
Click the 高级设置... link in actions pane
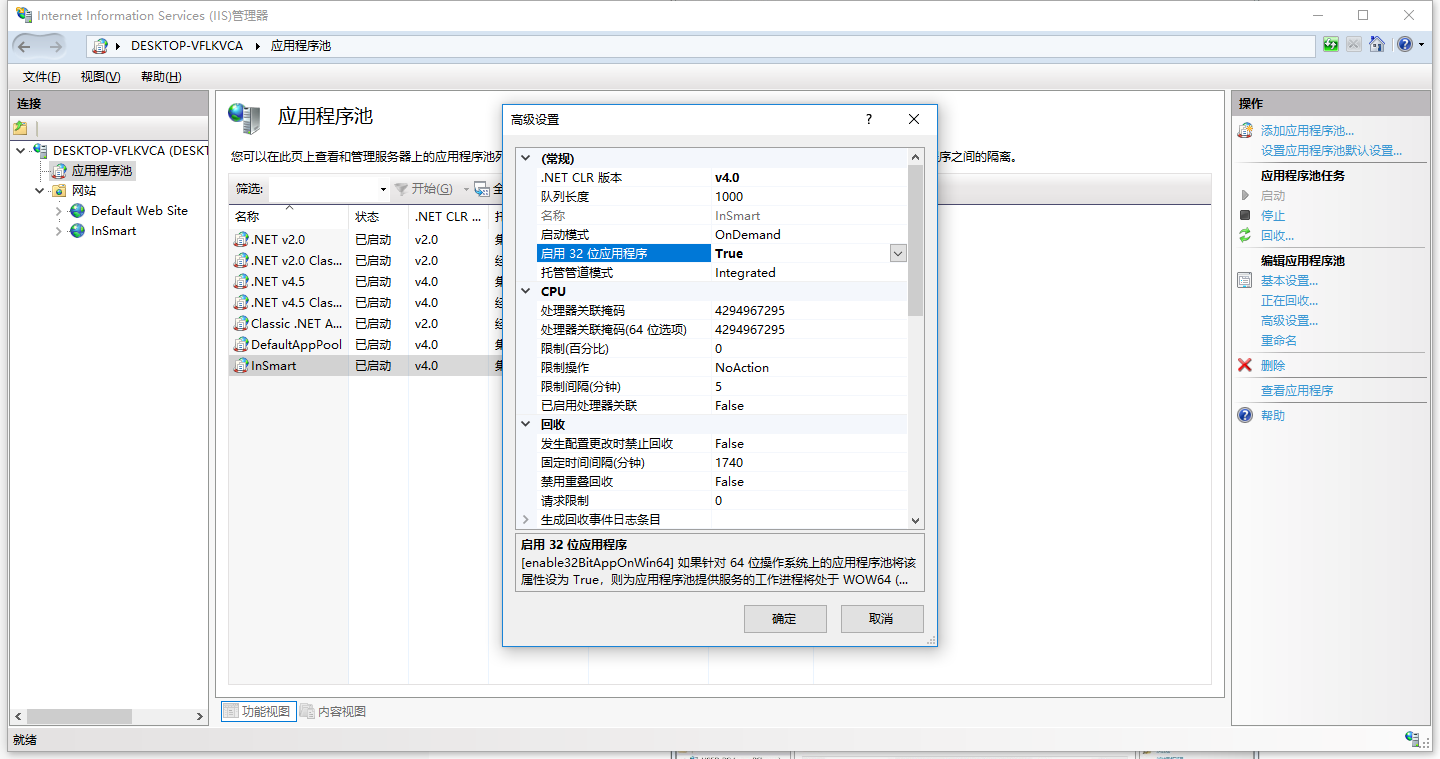pos(1289,321)
